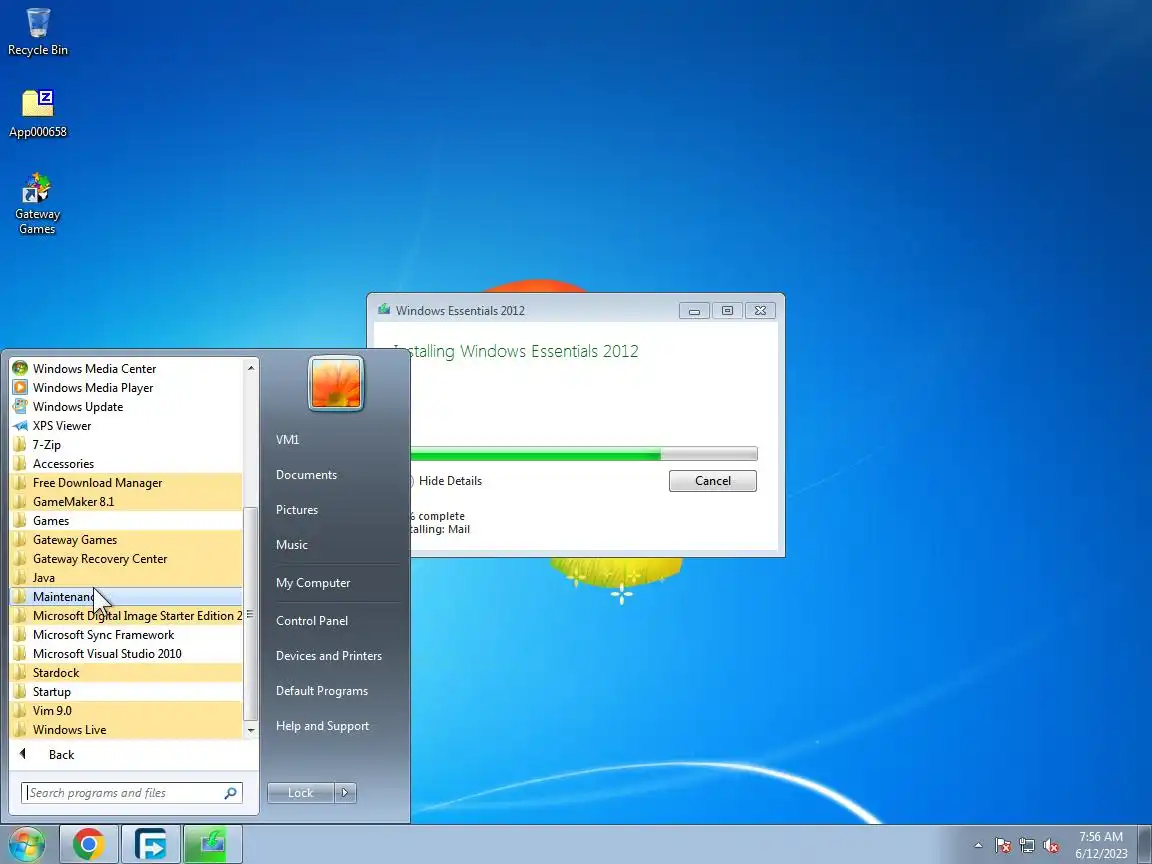Expand the Java folder
The image size is (1152, 864).
click(126, 578)
